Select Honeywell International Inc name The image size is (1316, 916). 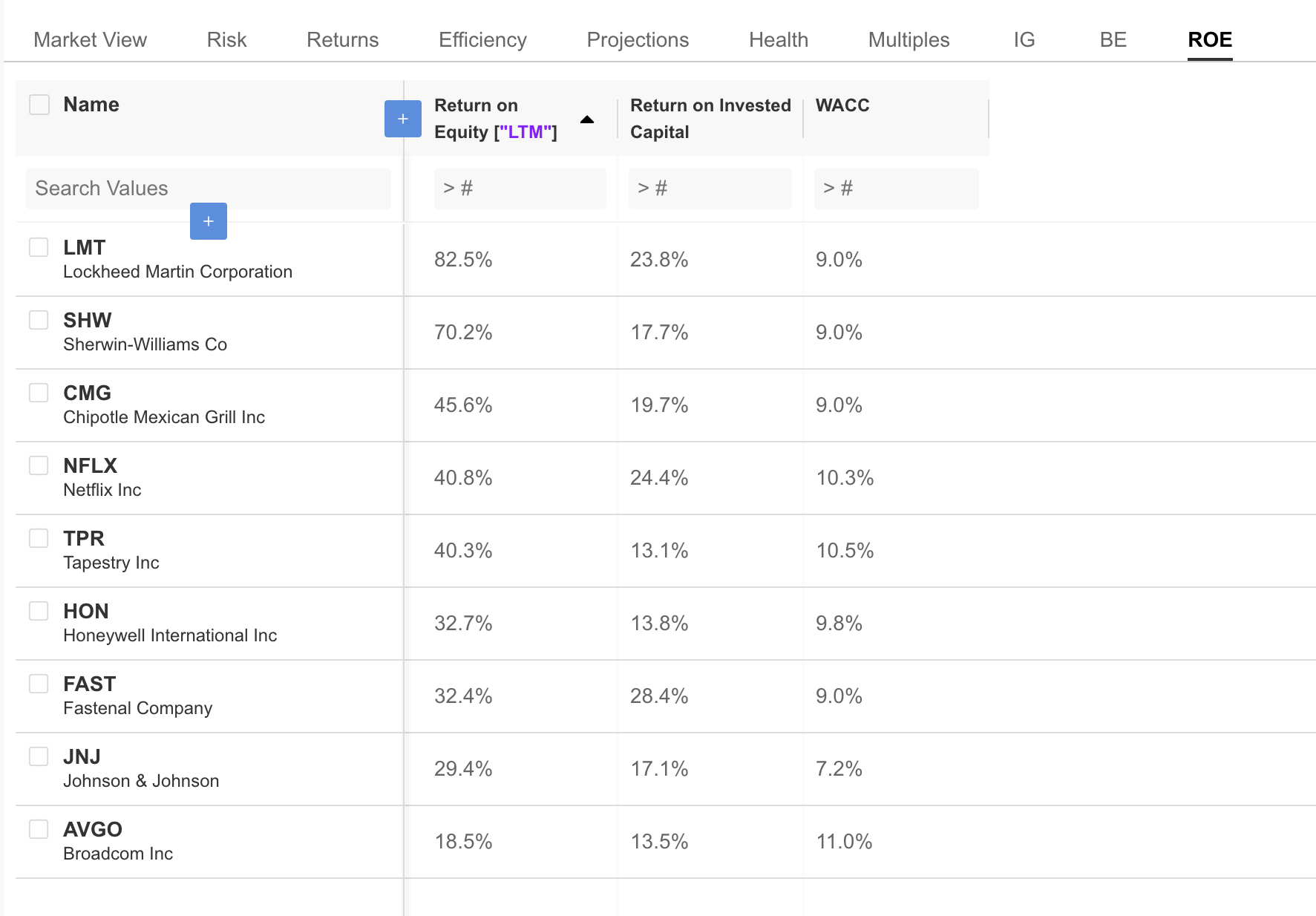170,635
